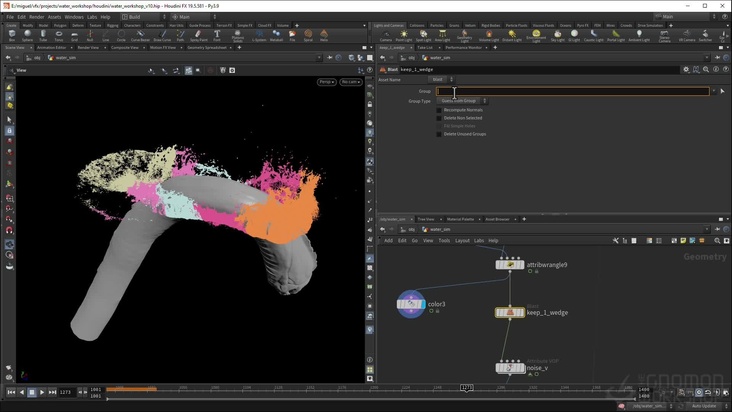Open the Group Type dropdown
This screenshot has width=732, height=412.
click(461, 101)
